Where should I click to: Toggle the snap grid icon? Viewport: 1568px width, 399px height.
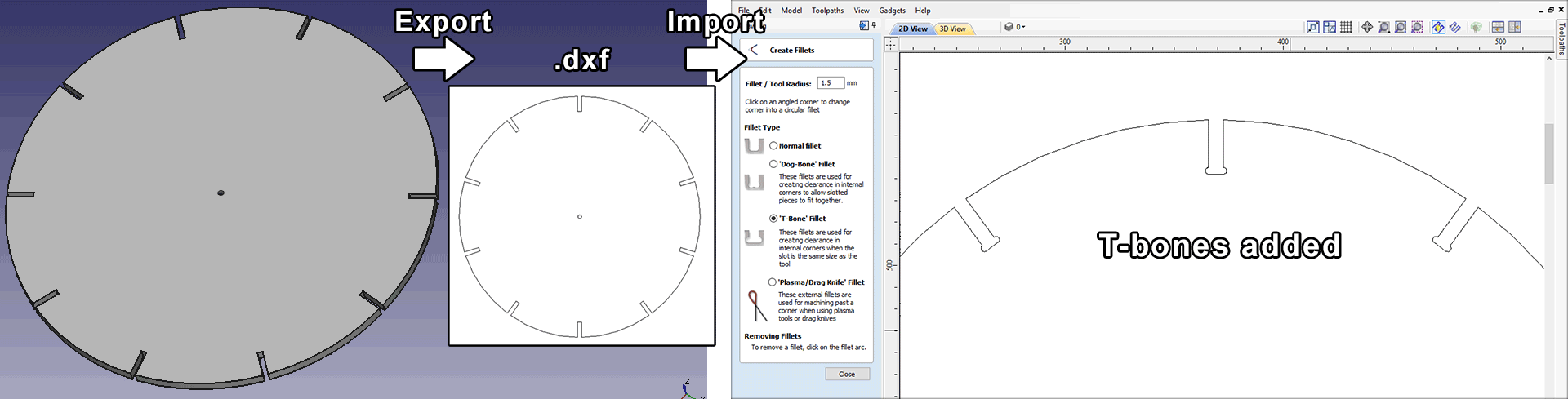tap(1346, 27)
